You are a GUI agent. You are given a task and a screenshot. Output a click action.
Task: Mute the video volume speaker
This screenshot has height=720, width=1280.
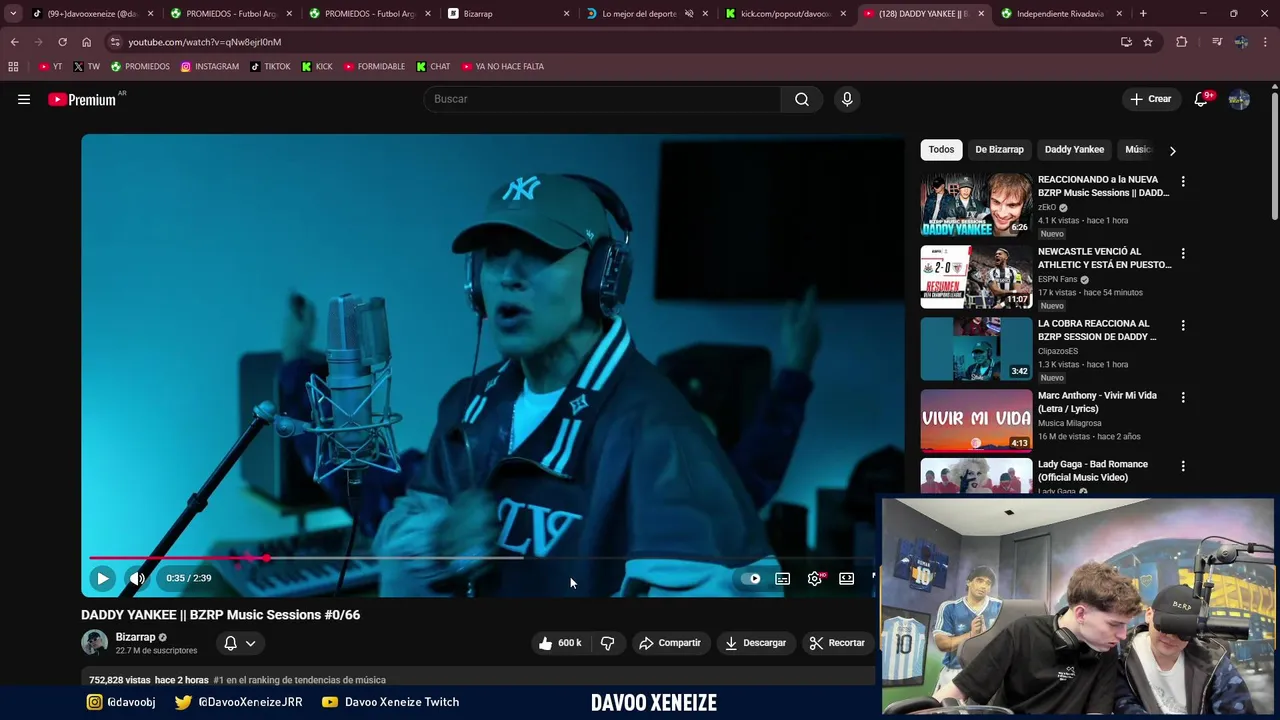pos(137,578)
